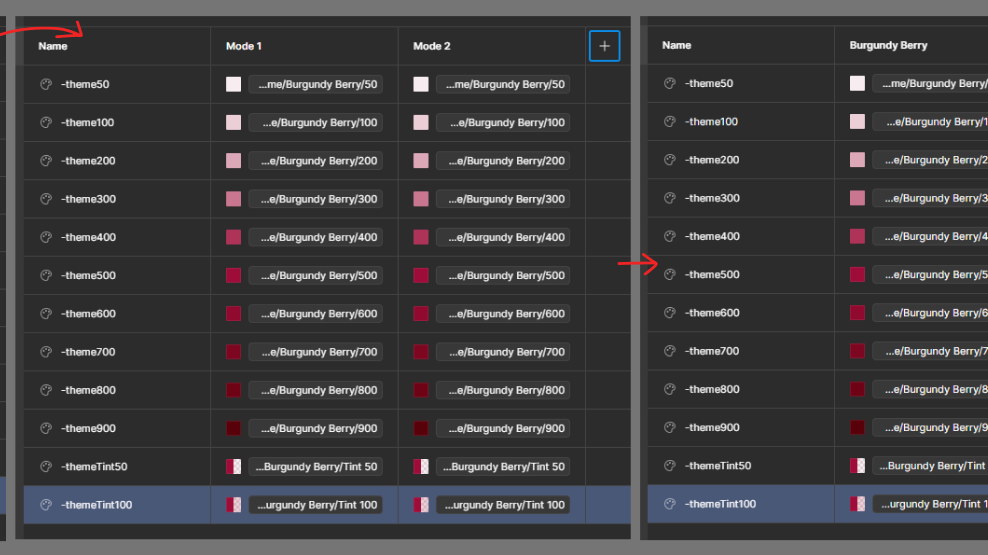Screen dimensions: 988x555
Task: Click the color icon beside -themeTint100 in the right panel
Action: pyautogui.click(x=670, y=504)
